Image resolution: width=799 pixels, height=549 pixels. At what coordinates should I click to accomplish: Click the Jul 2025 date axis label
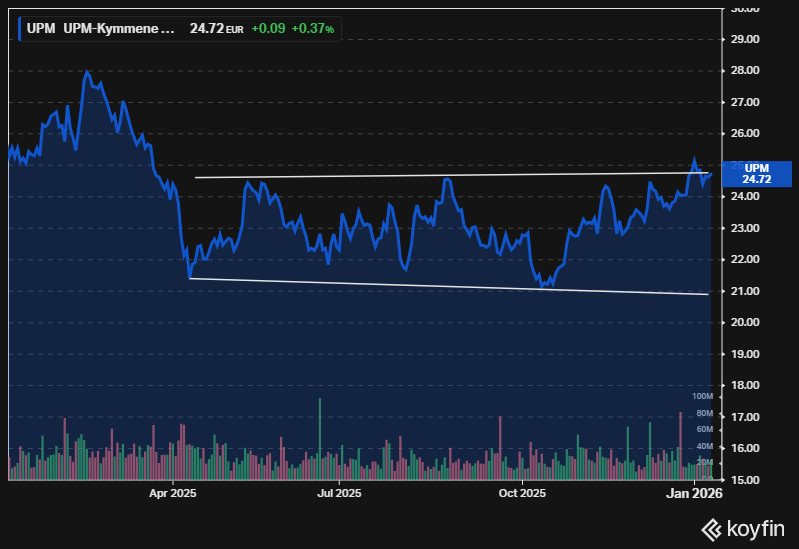pos(339,493)
